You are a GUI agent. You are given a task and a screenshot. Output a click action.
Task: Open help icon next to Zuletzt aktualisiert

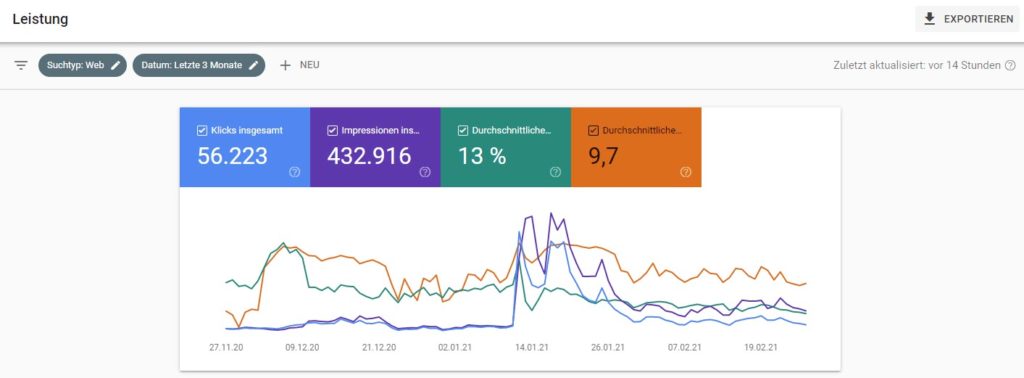point(1010,65)
